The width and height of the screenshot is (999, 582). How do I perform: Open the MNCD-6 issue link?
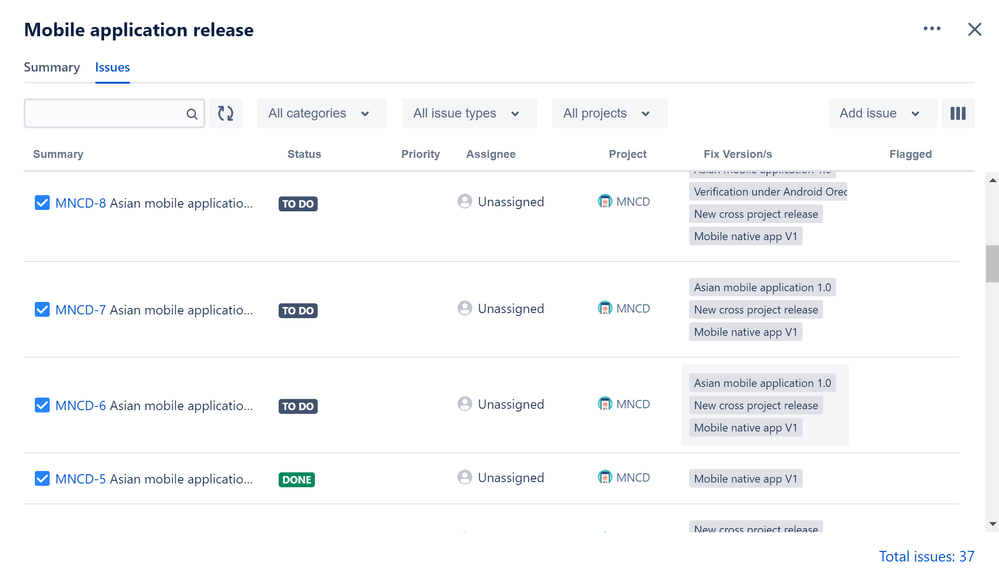tap(80, 406)
